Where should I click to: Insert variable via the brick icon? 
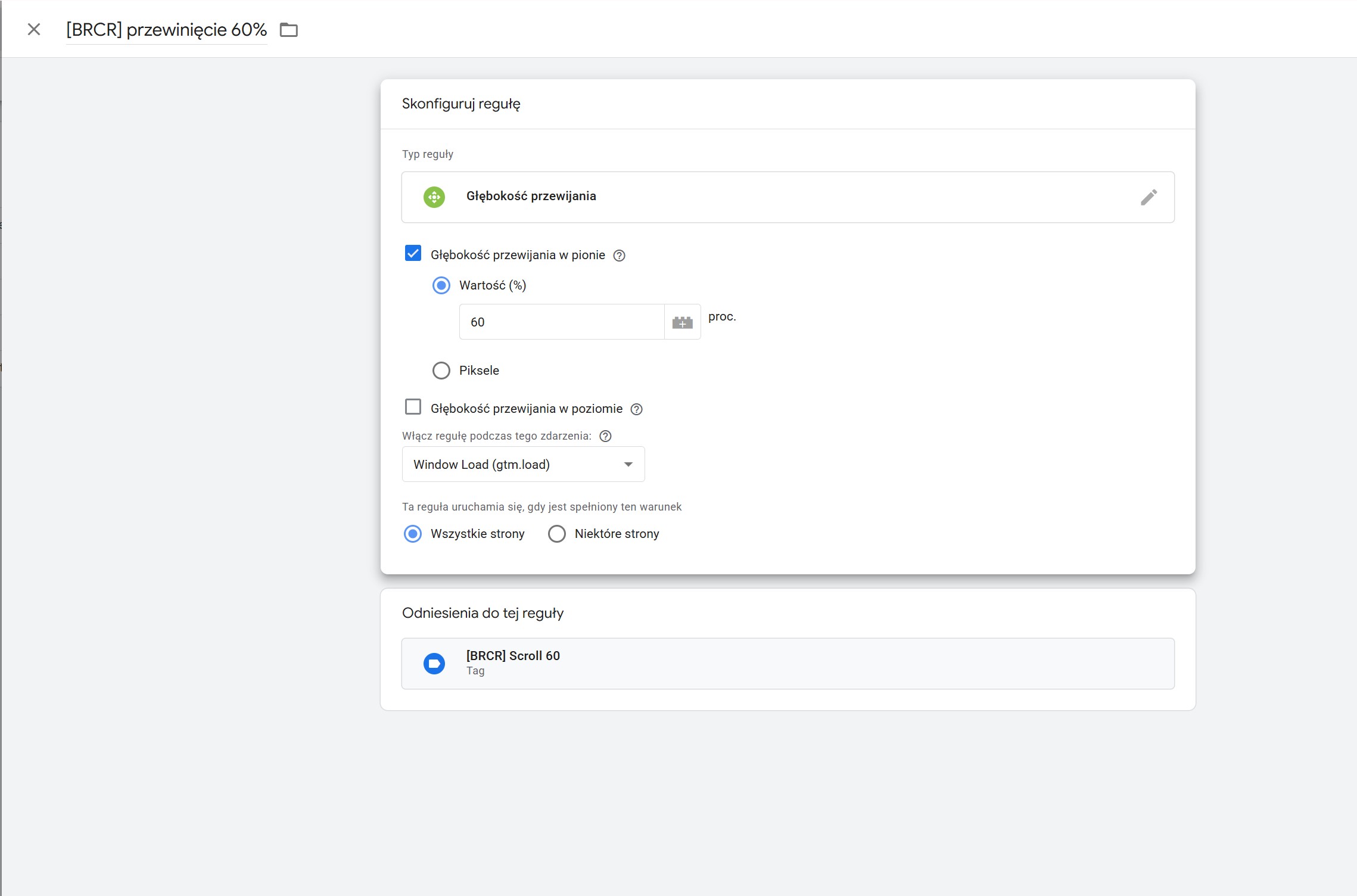click(x=682, y=322)
